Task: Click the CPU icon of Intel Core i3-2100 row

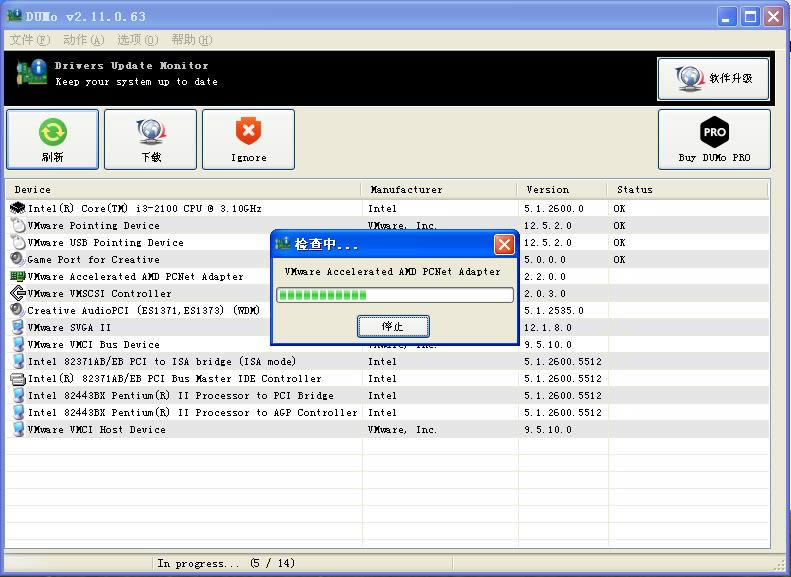Action: (18, 208)
